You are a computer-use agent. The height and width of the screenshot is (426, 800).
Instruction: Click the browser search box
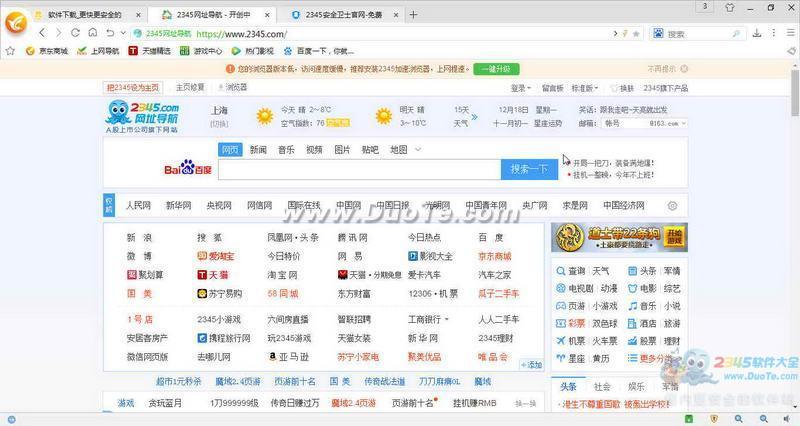click(x=697, y=34)
